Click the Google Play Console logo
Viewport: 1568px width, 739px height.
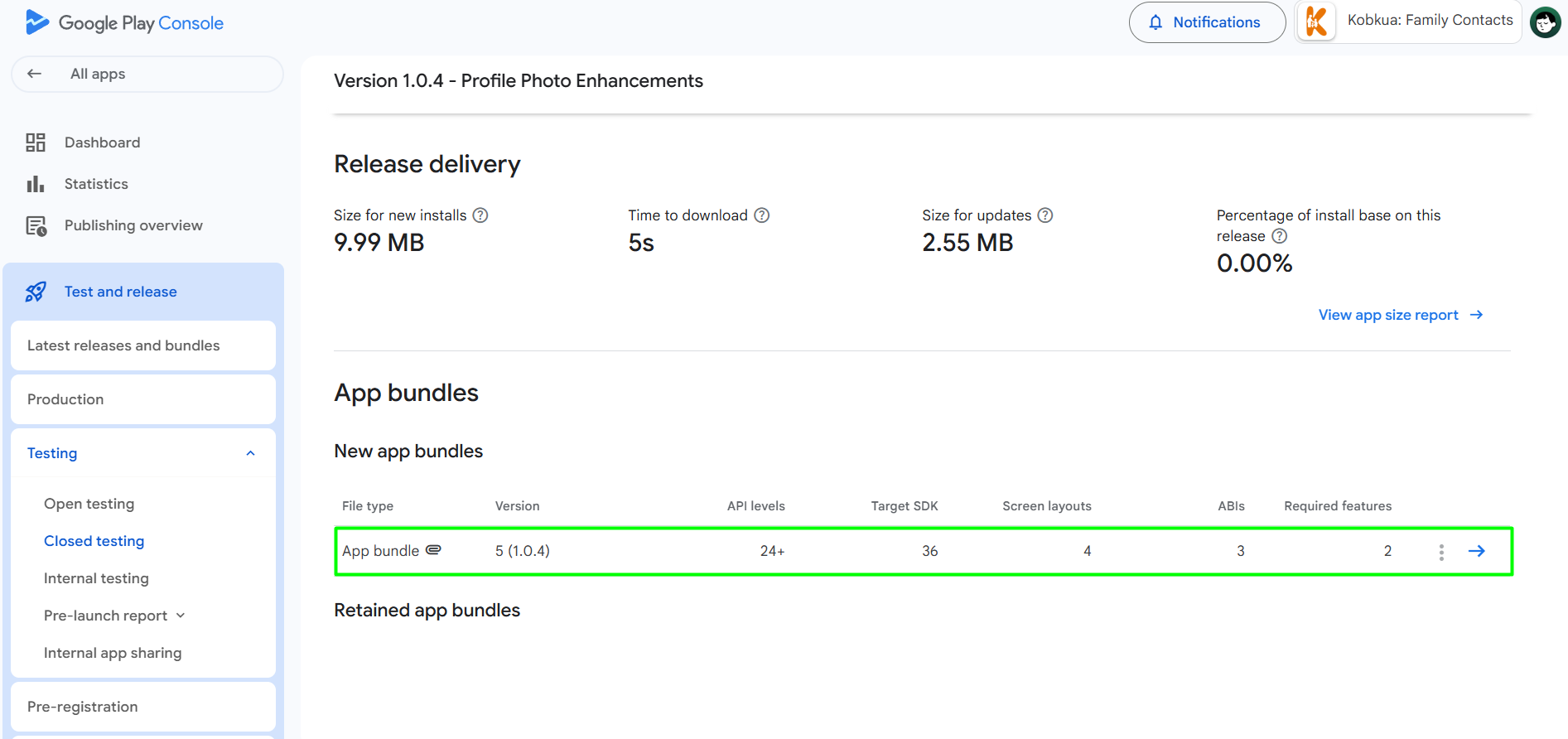[x=124, y=23]
